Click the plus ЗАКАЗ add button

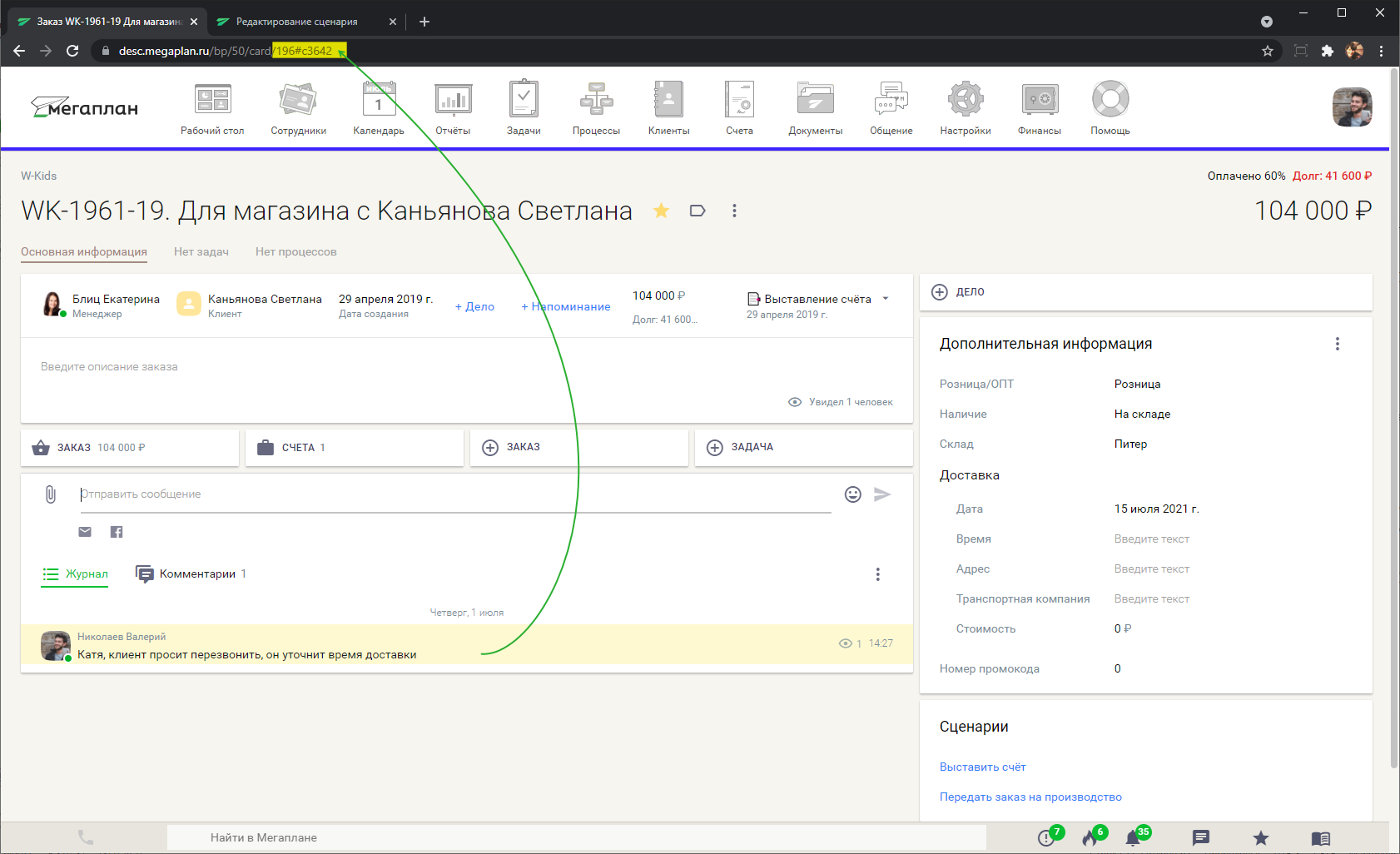(x=579, y=448)
